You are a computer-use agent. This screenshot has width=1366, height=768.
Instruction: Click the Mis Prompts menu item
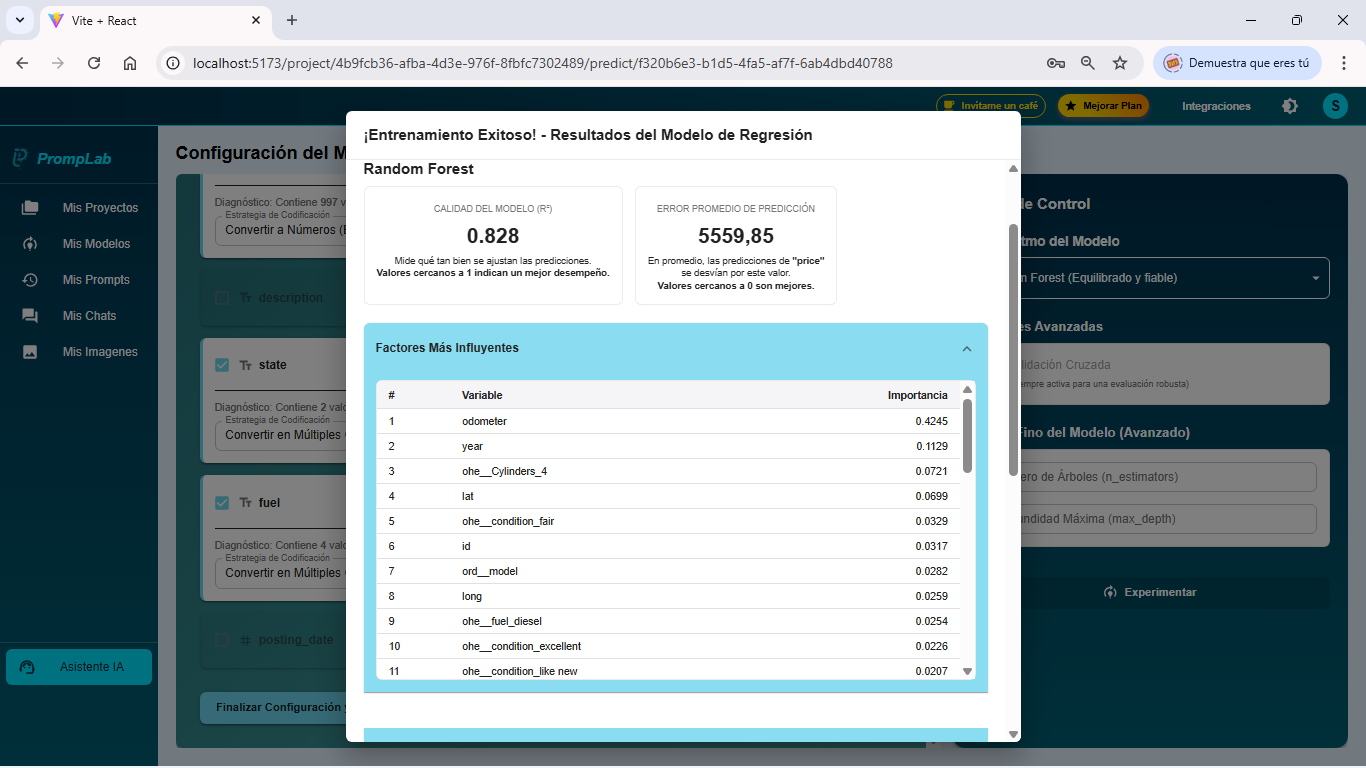coord(96,280)
